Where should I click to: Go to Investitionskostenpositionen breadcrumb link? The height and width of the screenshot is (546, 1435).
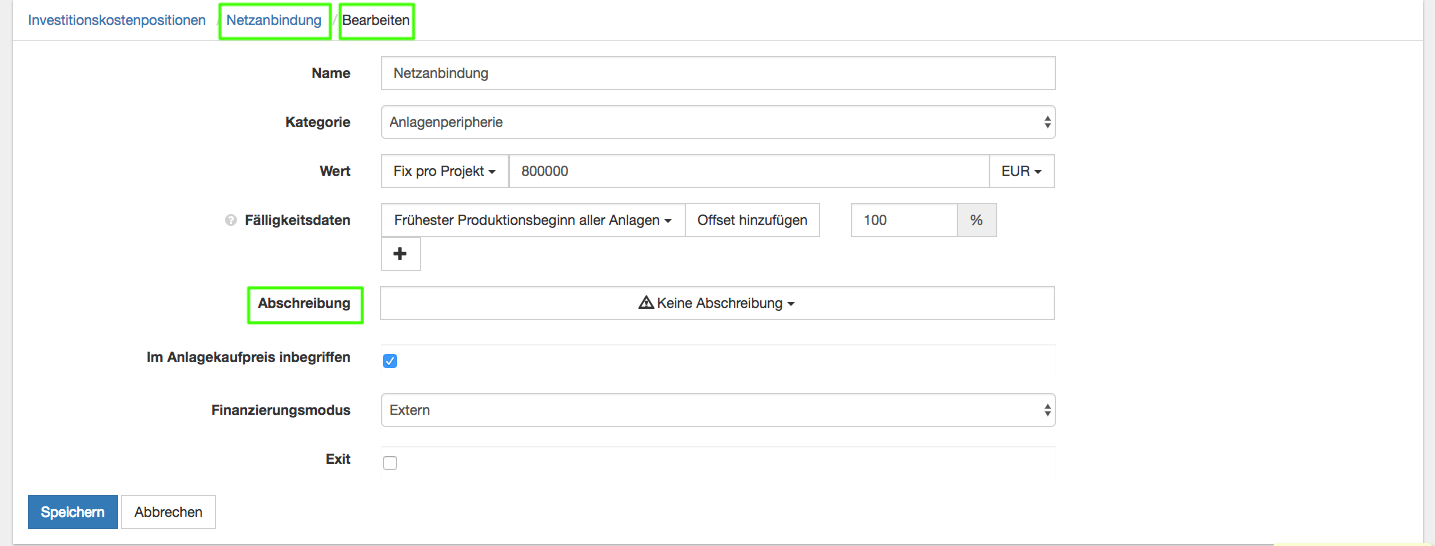[117, 20]
